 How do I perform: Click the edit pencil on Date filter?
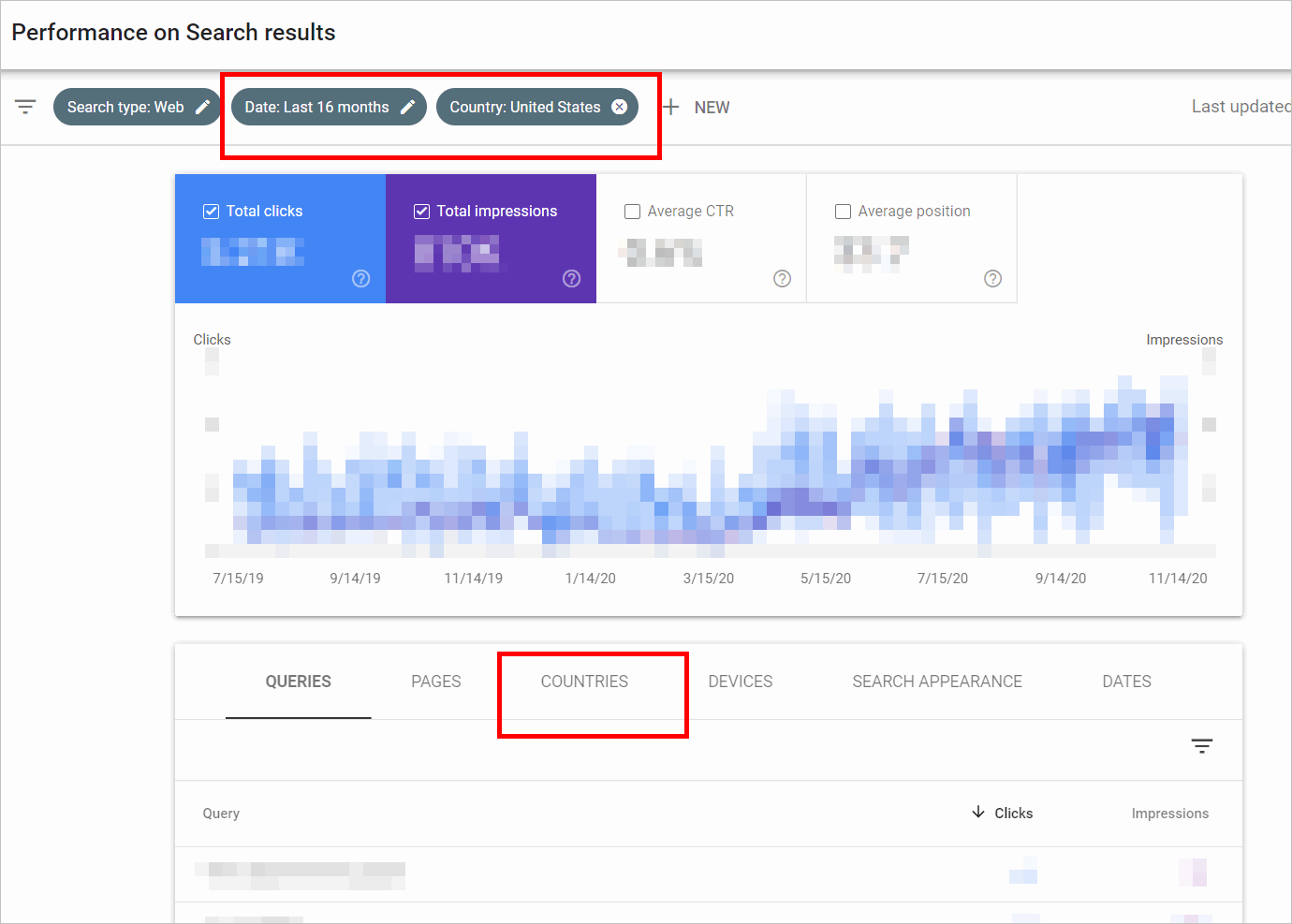[407, 106]
